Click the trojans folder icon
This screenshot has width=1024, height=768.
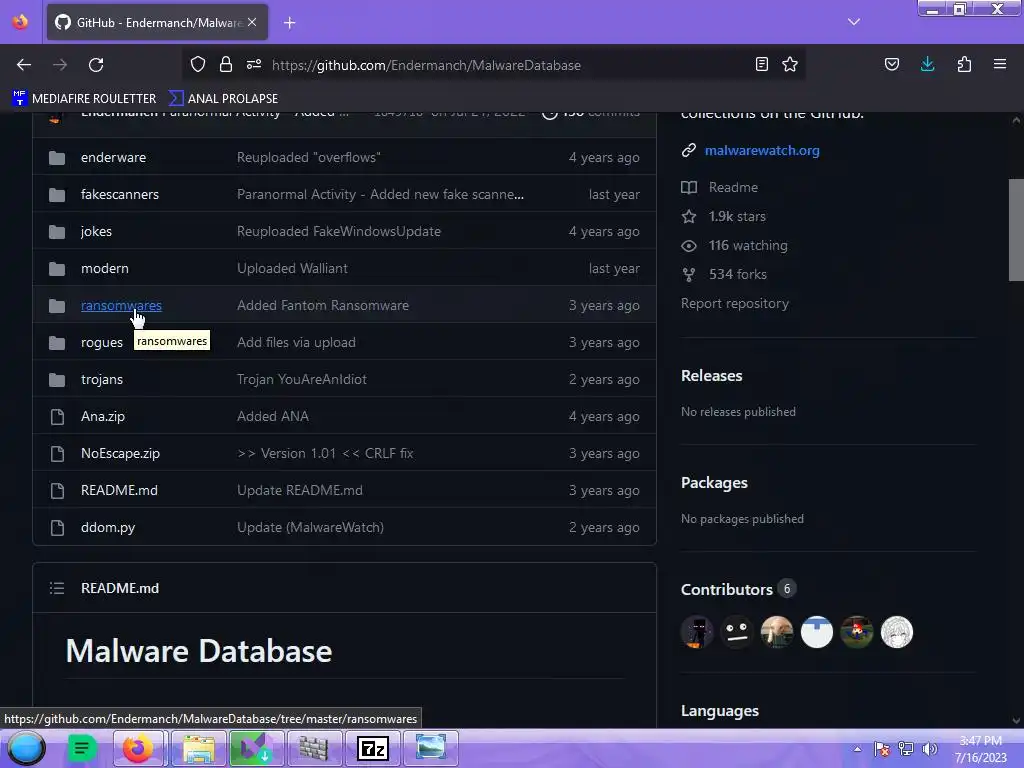(57, 379)
